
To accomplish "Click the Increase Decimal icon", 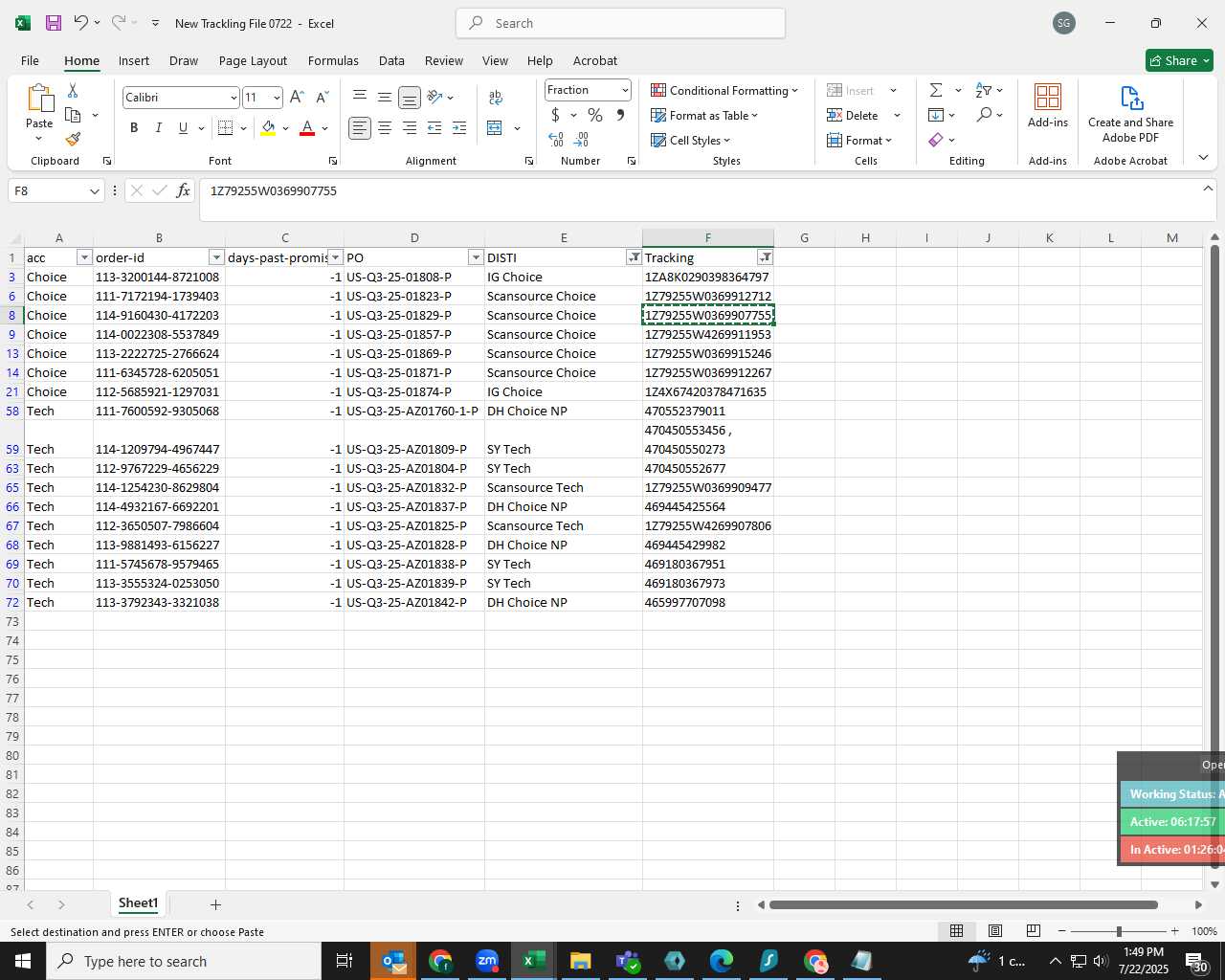I will (x=556, y=140).
